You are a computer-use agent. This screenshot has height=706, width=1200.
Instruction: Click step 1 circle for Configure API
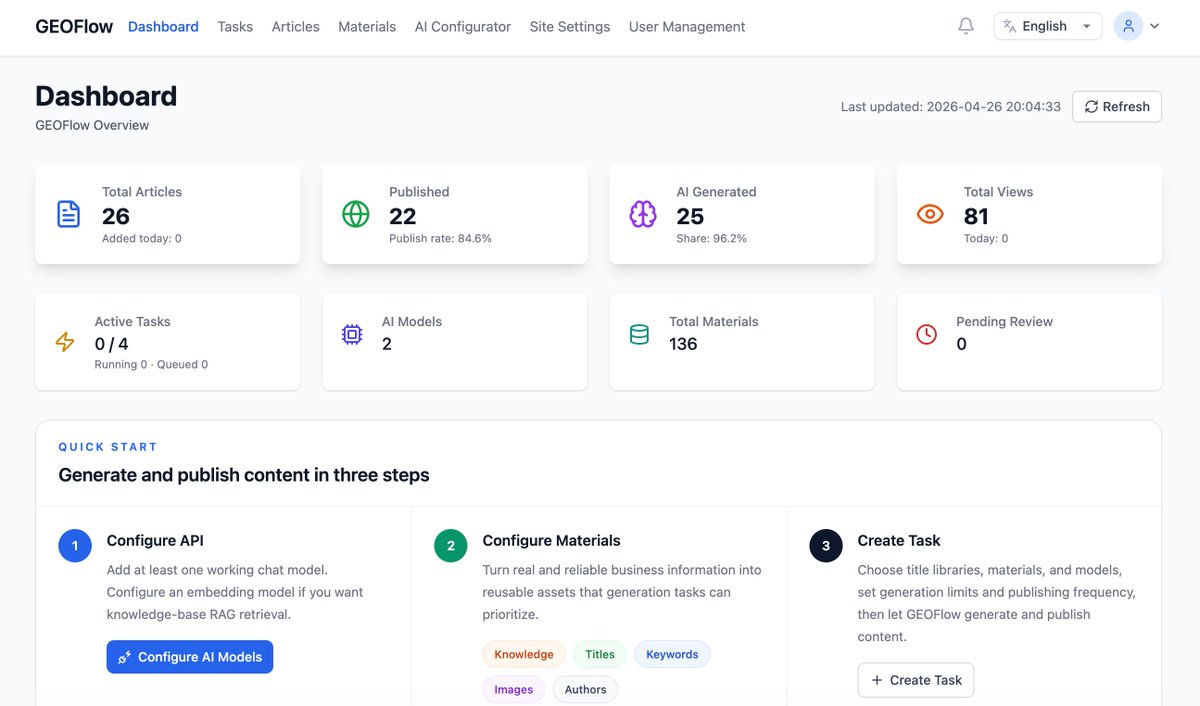pos(75,546)
